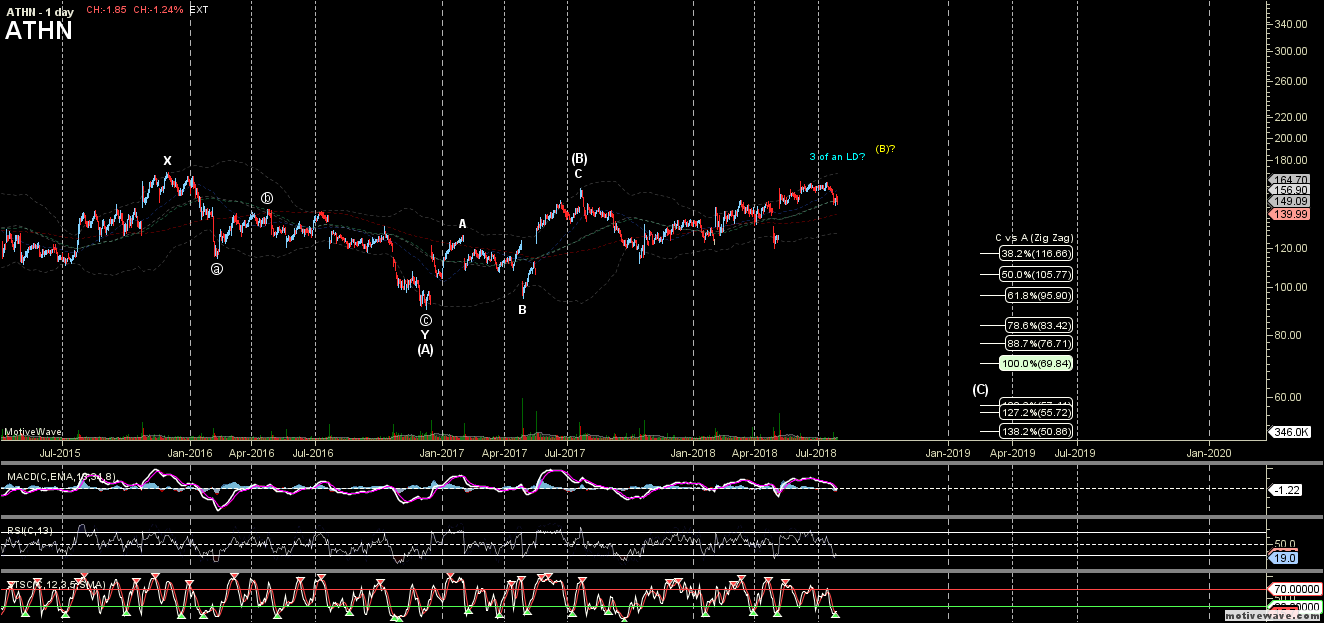Select the B wave label near Apr-2017
1324x623 pixels.
point(522,310)
